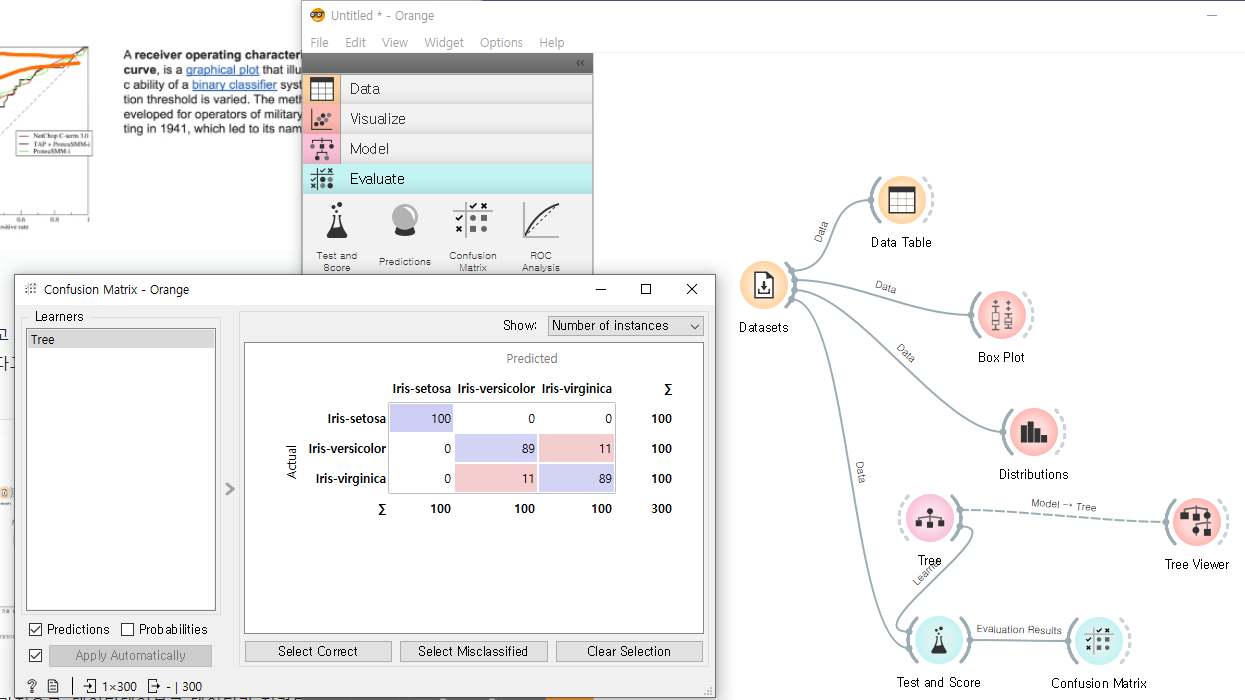Click the Tree node on canvas
The image size is (1245, 700).
pos(930,519)
